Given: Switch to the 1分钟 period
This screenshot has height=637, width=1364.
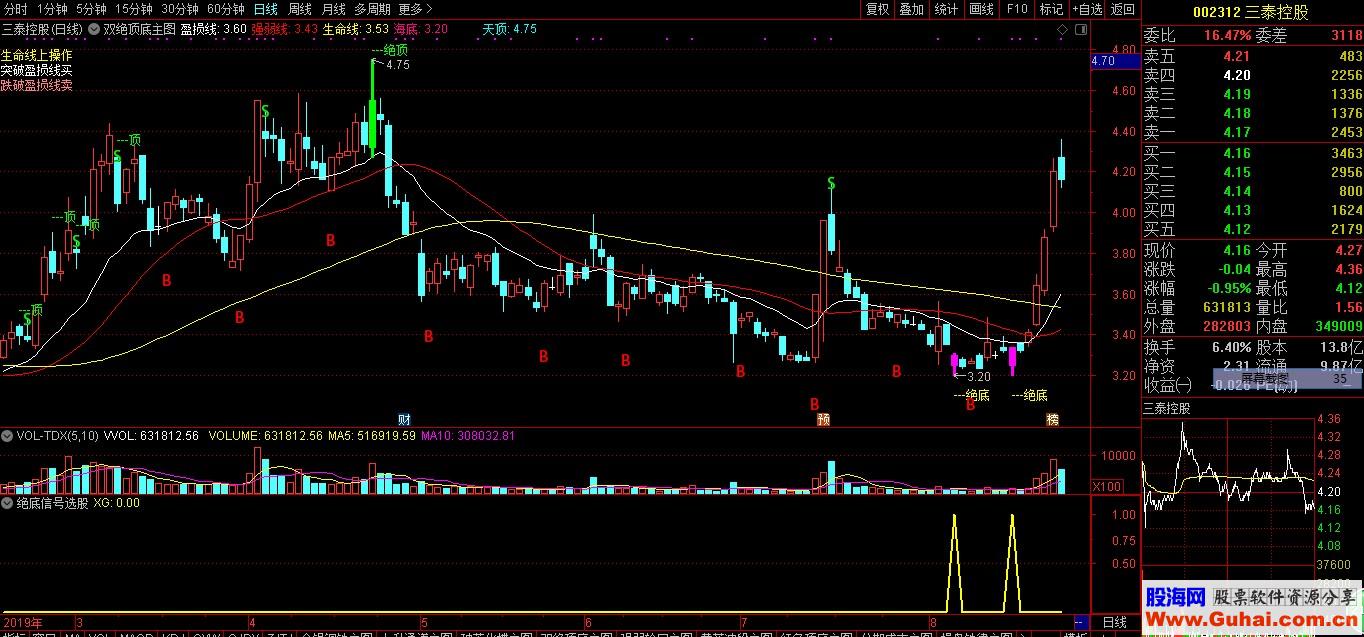Looking at the screenshot, I should point(52,9).
